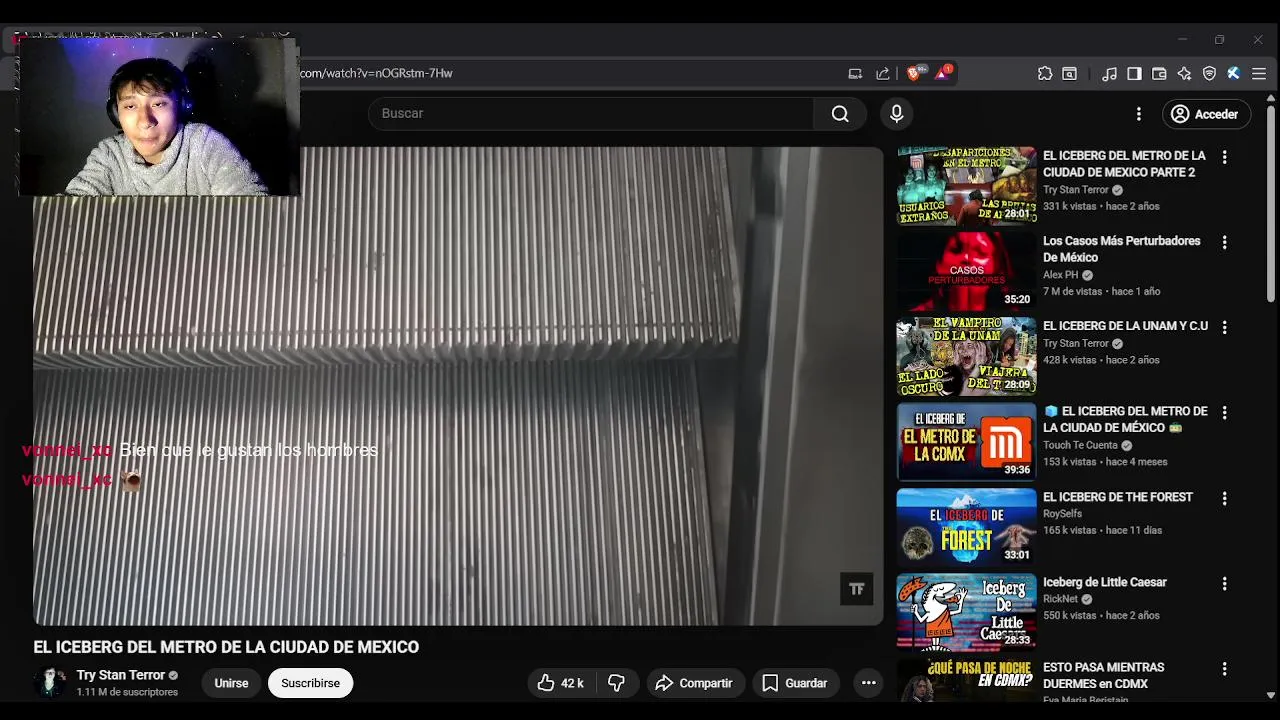The image size is (1280, 720).
Task: Open title ESTO PASA MIENTRAS DUERMES en CDMX
Action: tap(1104, 675)
